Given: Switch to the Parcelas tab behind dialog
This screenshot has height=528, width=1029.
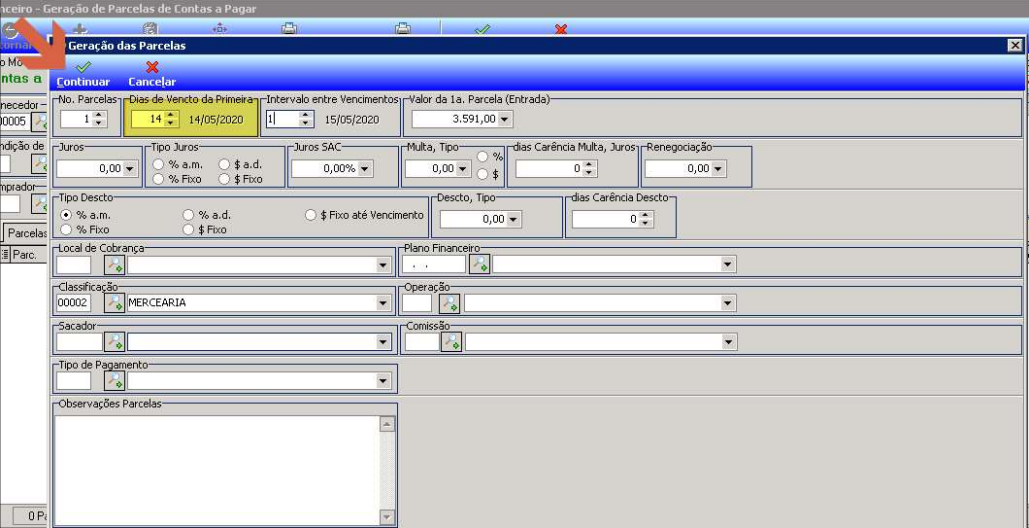Looking at the screenshot, I should coord(26,233).
